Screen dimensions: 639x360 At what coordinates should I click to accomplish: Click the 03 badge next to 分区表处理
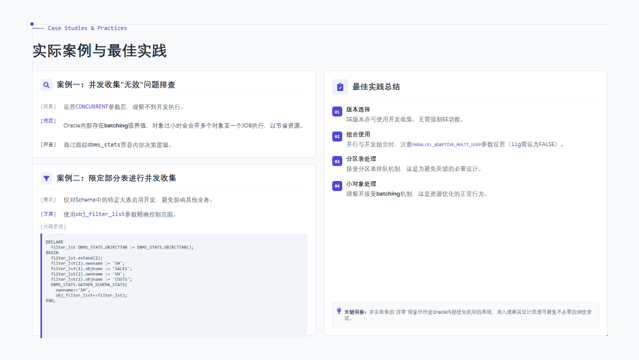tap(337, 161)
